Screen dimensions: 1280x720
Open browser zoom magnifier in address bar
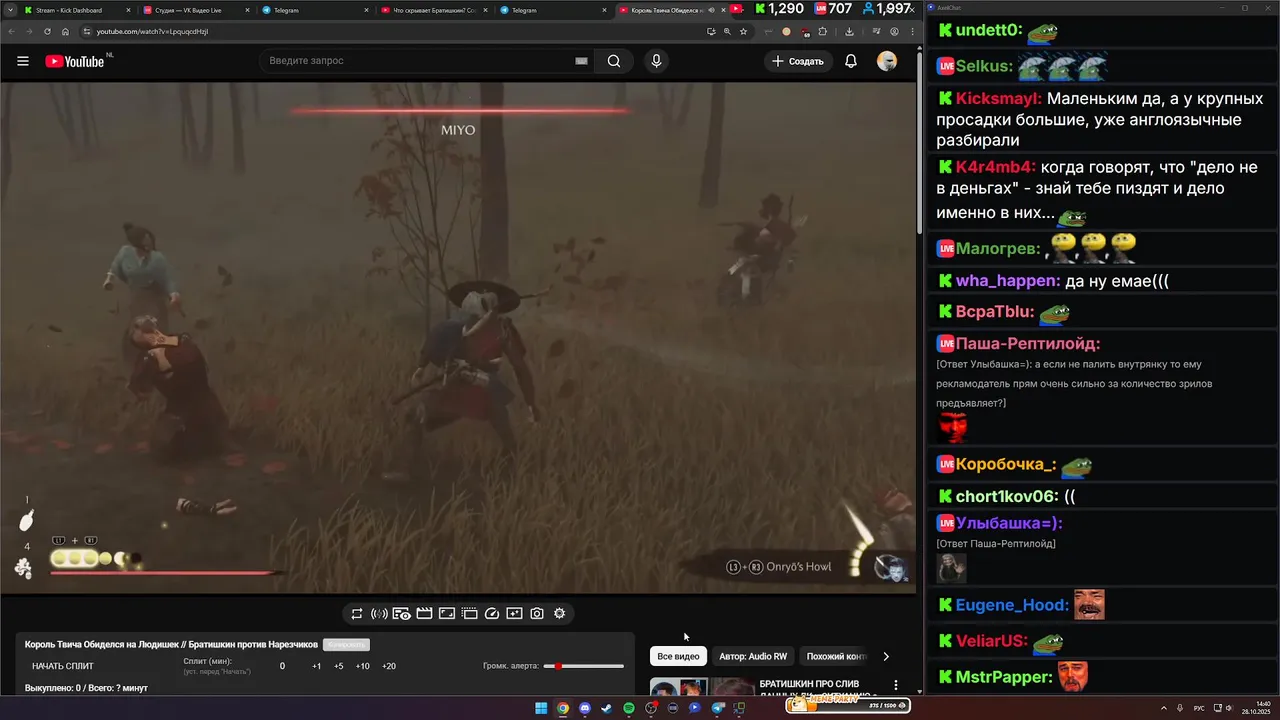[728, 31]
